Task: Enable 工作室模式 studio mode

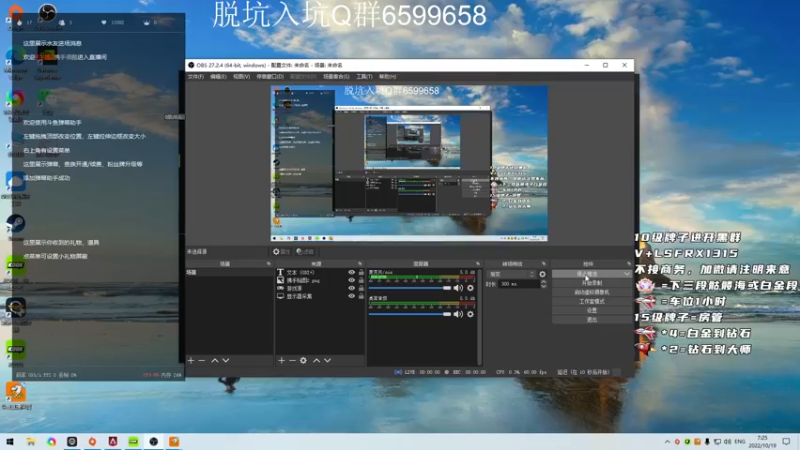Action: [x=592, y=302]
